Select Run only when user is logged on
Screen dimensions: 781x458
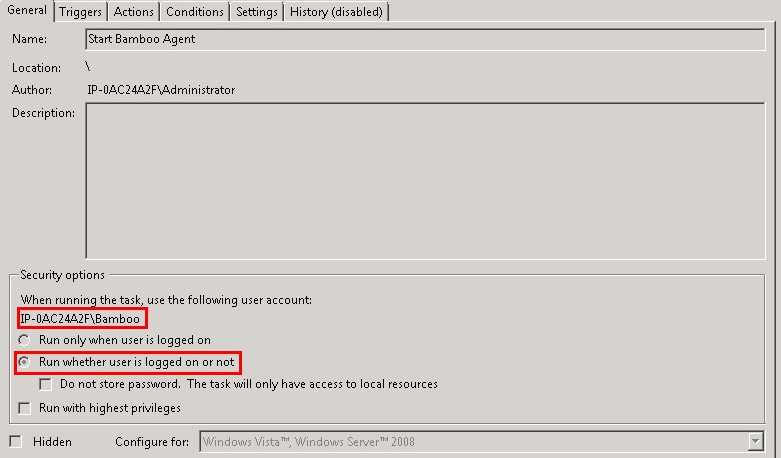pyautogui.click(x=25, y=340)
